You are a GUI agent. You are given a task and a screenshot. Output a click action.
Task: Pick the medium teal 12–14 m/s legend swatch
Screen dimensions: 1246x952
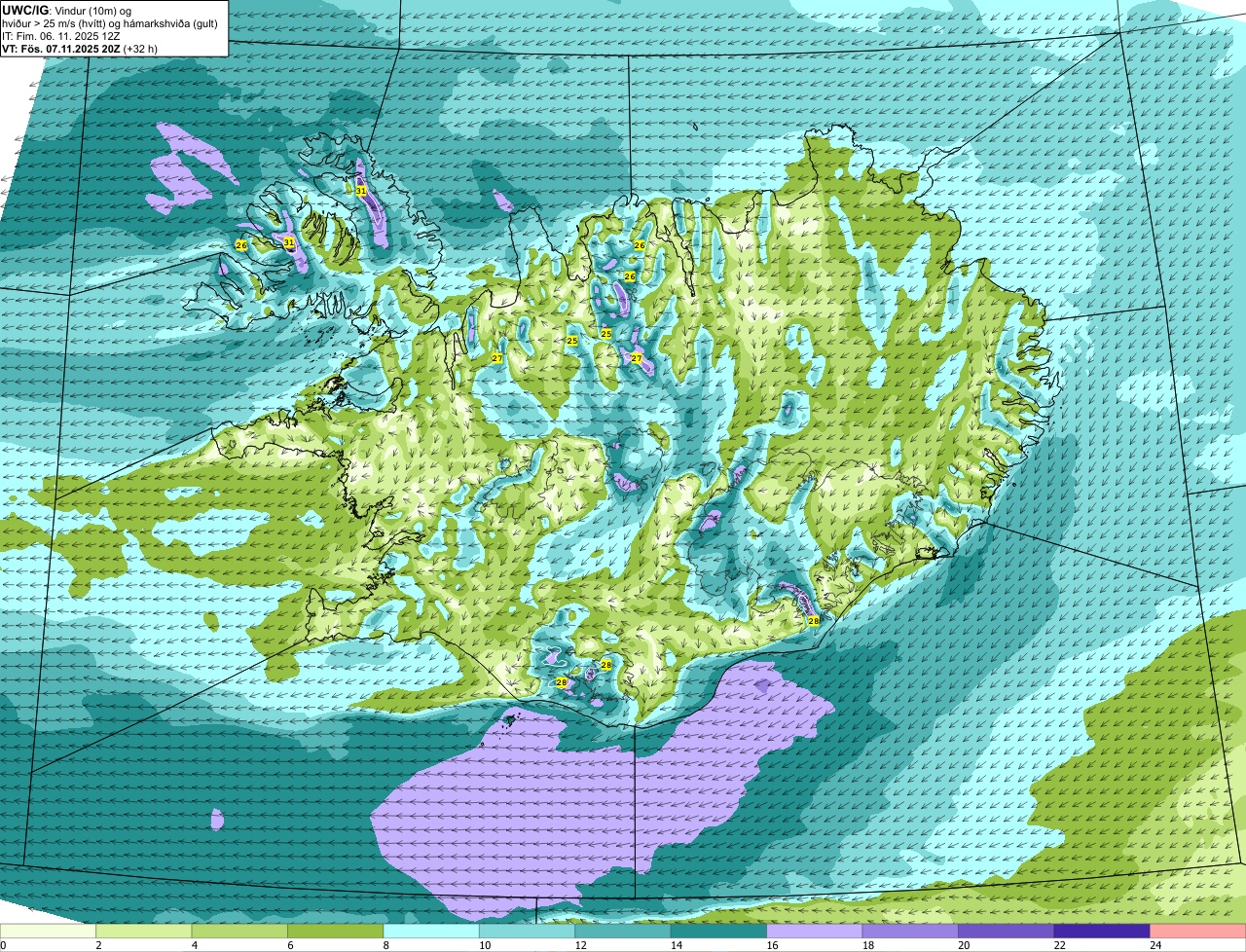tap(624, 931)
